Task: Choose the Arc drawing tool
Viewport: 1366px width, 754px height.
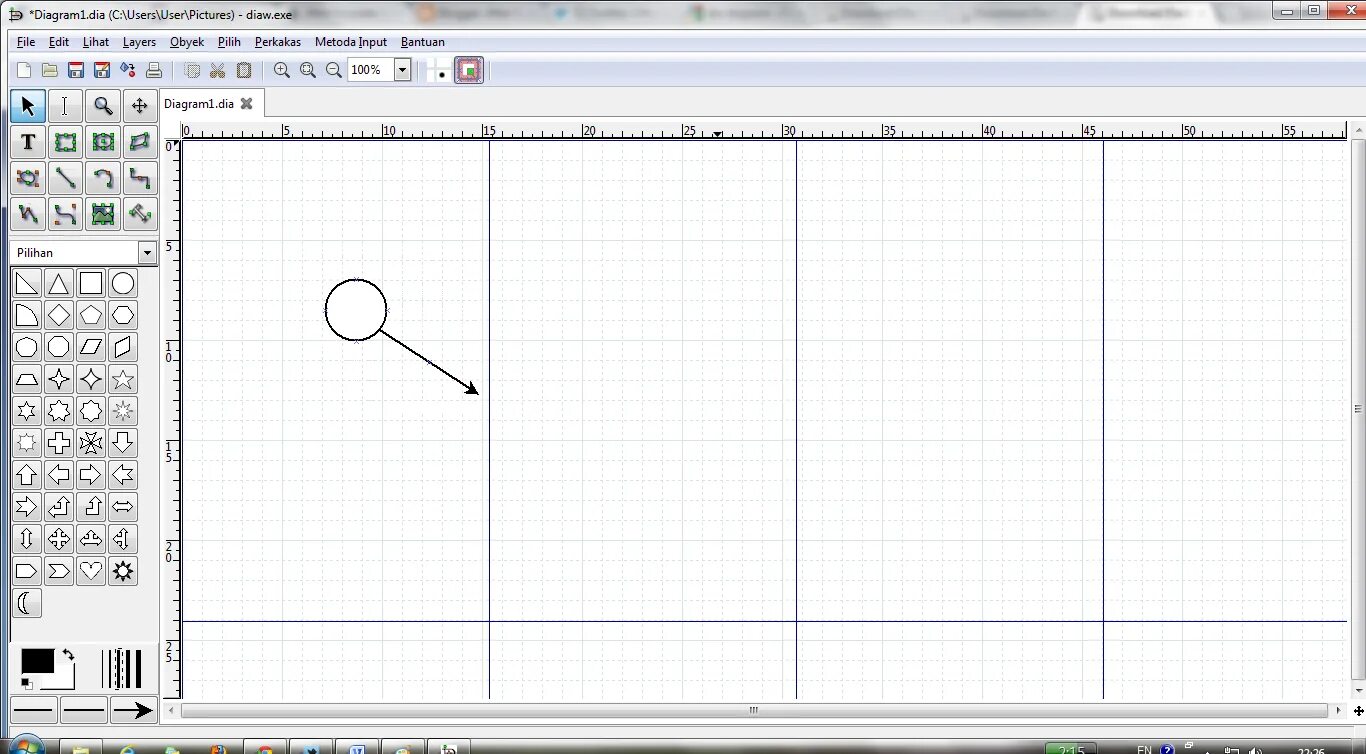Action: (x=103, y=178)
